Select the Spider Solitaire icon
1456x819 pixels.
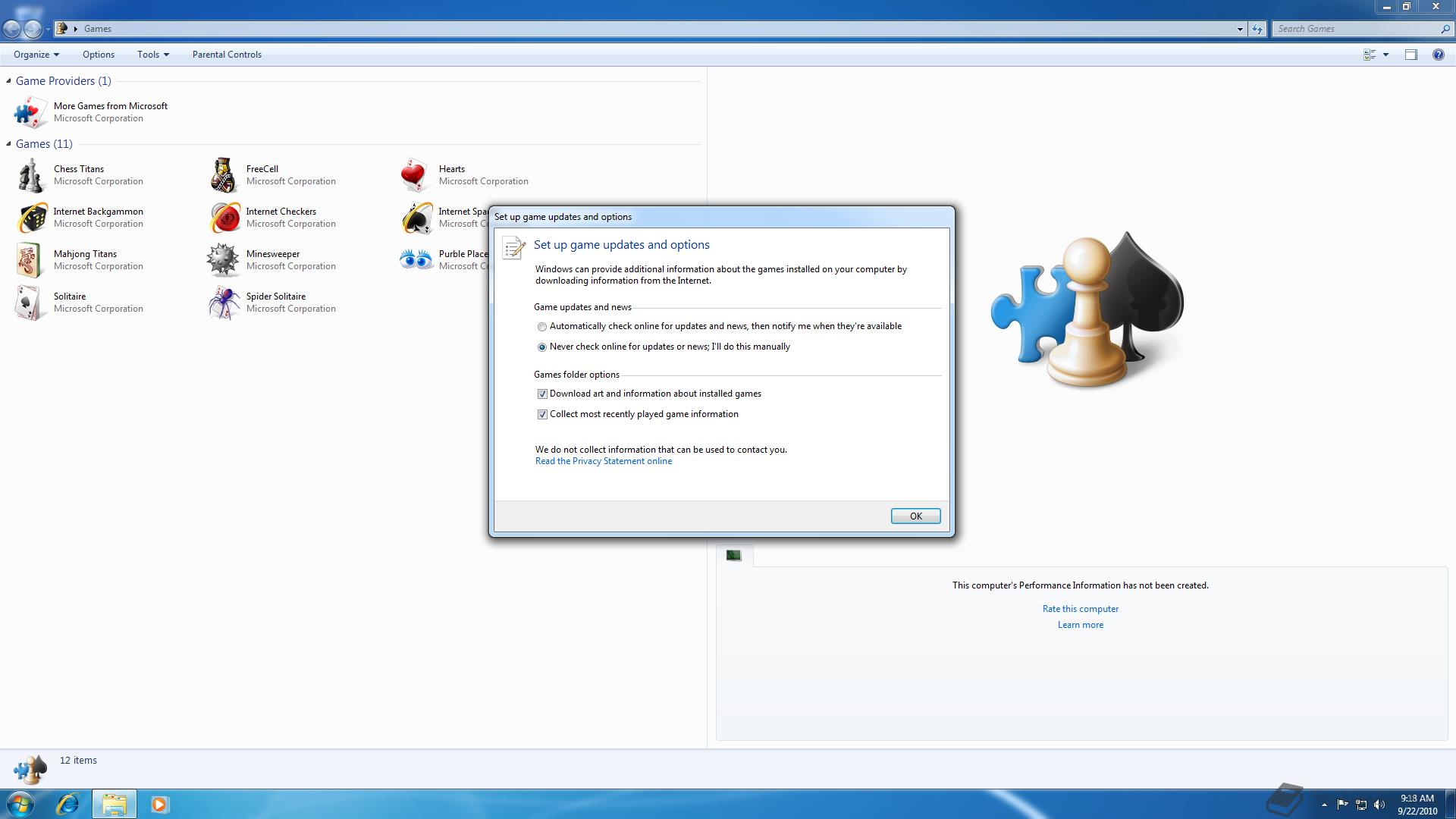tap(223, 303)
